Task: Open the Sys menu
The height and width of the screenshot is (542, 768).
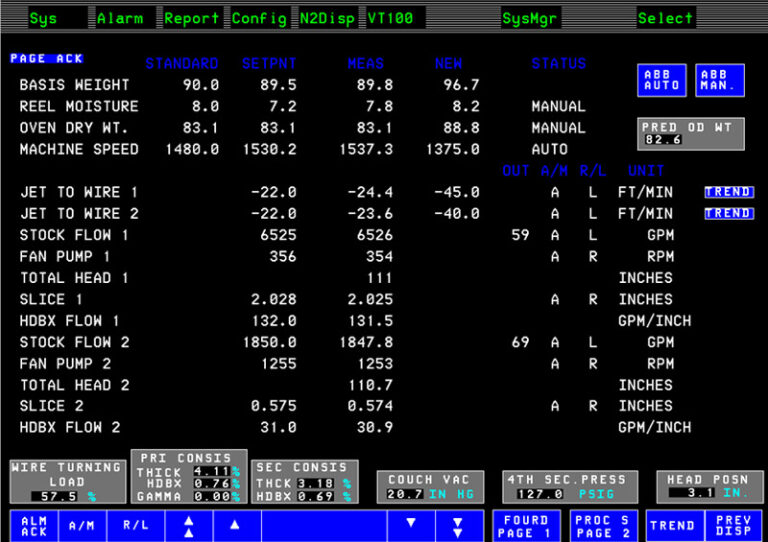Action: [x=43, y=18]
